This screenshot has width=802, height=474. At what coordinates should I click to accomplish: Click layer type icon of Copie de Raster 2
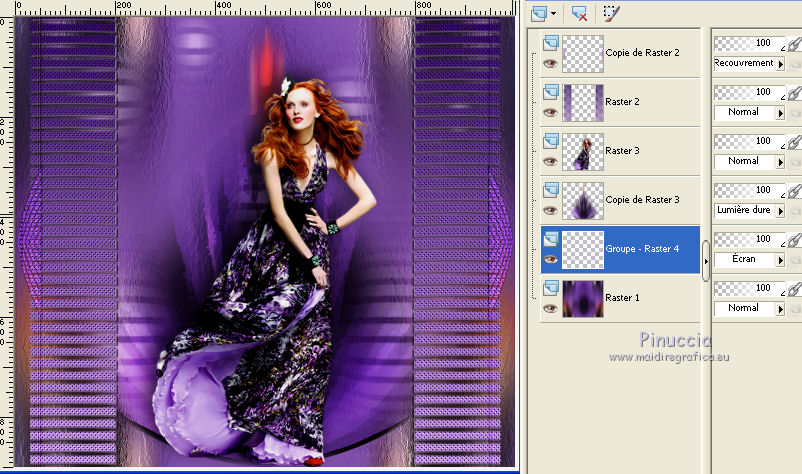click(550, 42)
